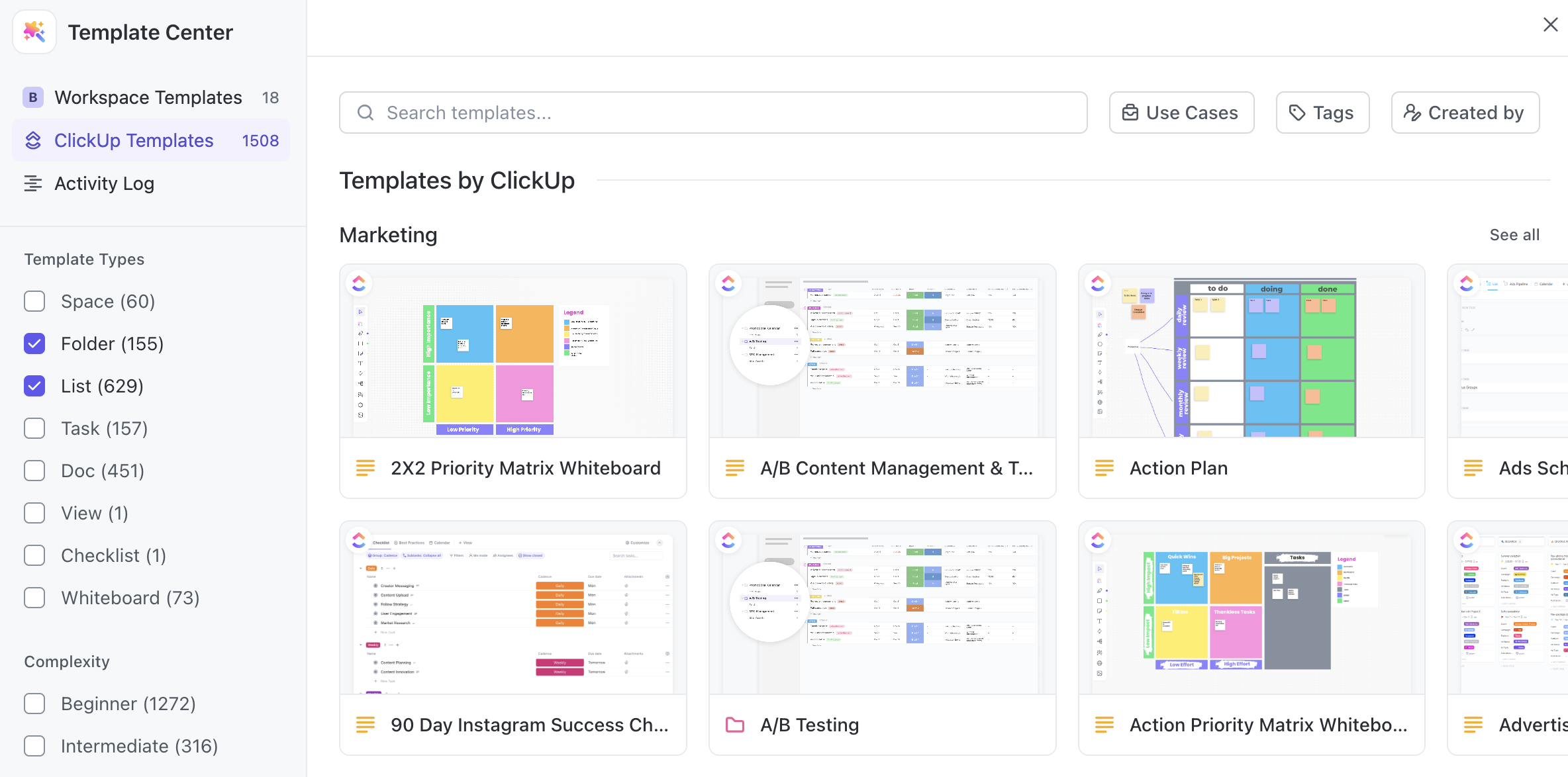Enable the Whiteboard template type checkbox
The width and height of the screenshot is (1568, 777).
click(x=34, y=598)
